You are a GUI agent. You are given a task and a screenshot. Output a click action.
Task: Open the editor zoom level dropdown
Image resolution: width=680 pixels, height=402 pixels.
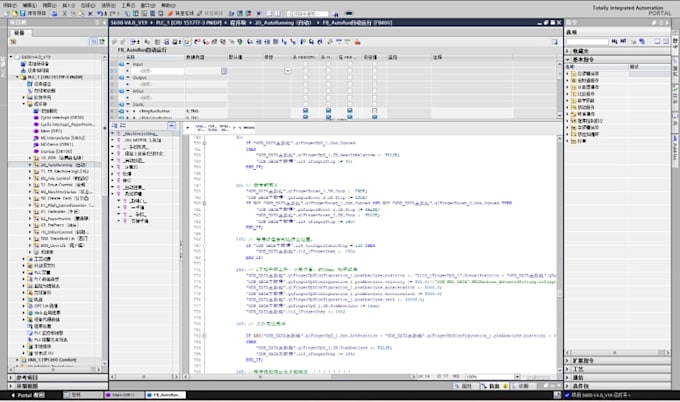pos(517,377)
